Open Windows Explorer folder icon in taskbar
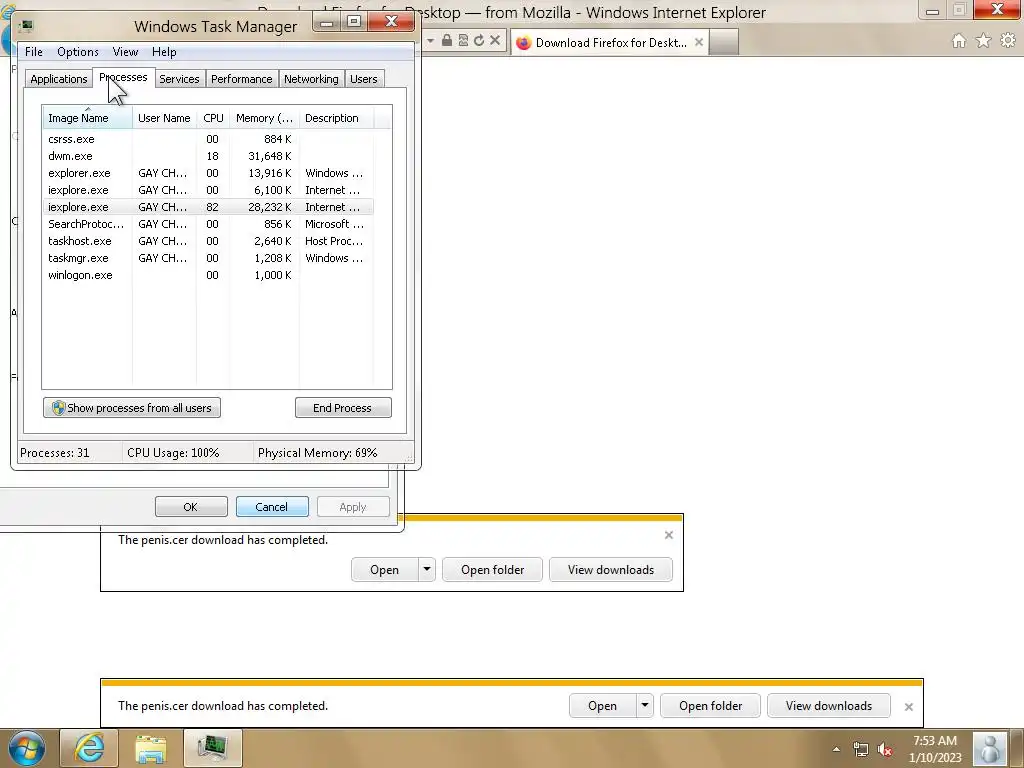Screen dimensions: 1024x768 point(151,748)
